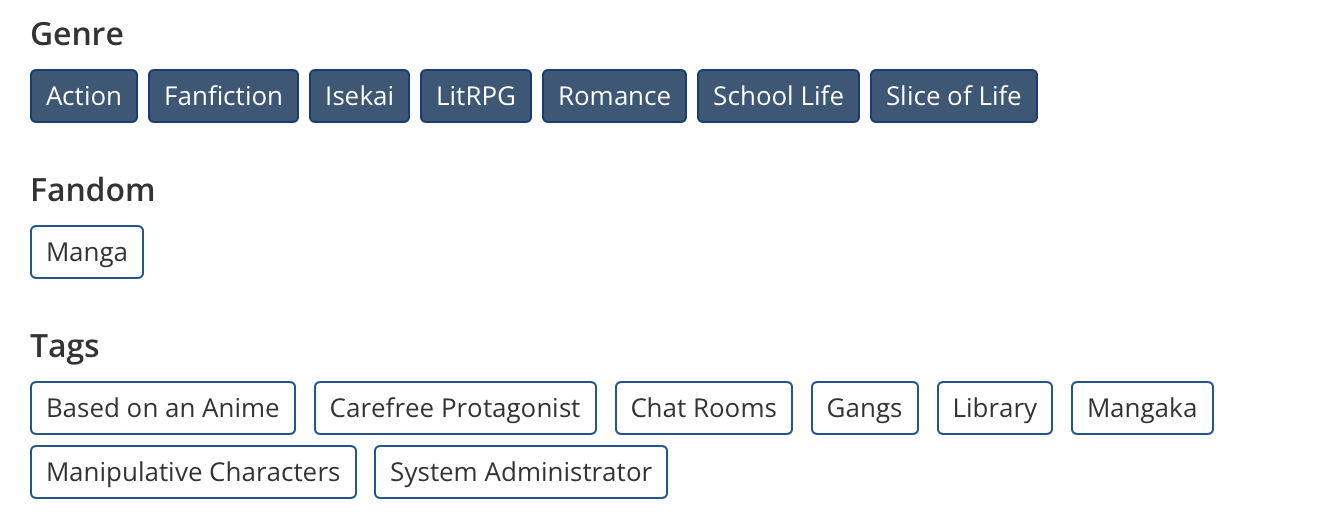Toggle the Action genre tag

[84, 96]
